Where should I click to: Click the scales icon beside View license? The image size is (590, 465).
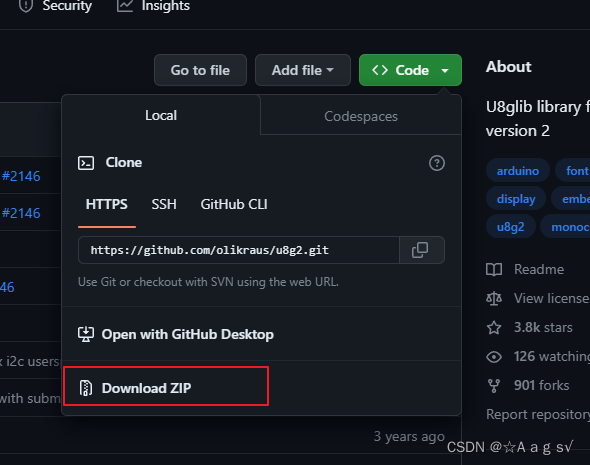coord(494,298)
